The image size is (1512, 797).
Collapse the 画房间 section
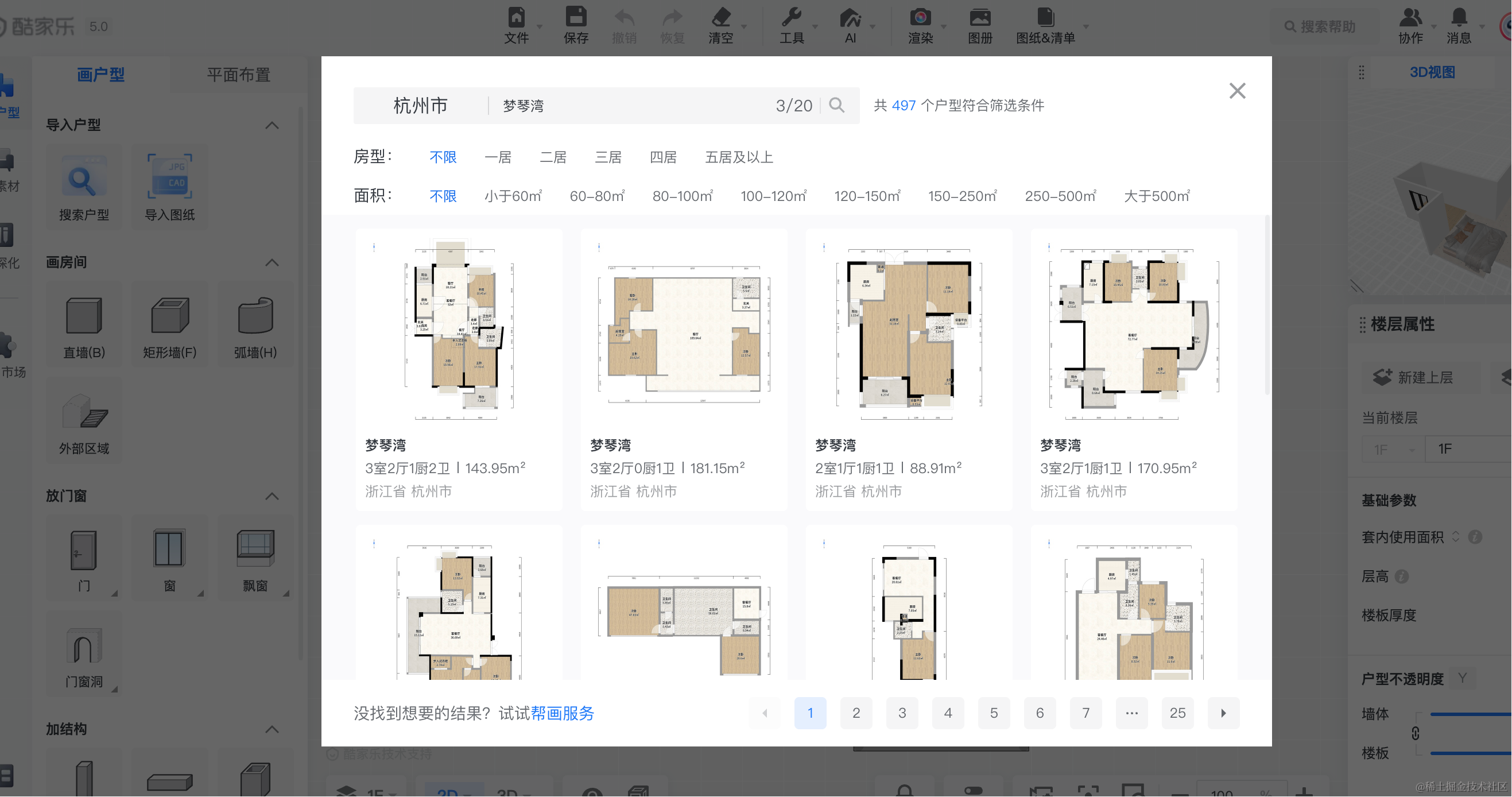click(272, 262)
